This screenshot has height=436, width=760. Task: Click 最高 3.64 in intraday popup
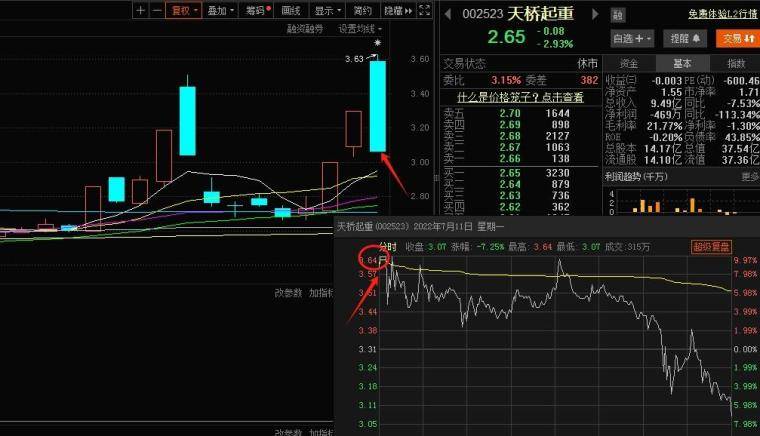530,247
